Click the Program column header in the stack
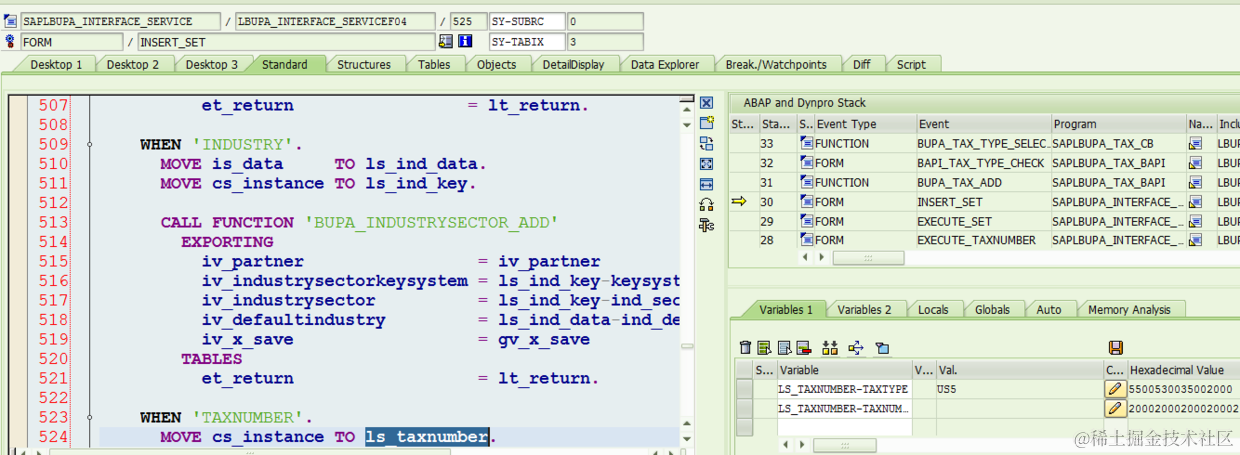1240x455 pixels. tap(1118, 124)
